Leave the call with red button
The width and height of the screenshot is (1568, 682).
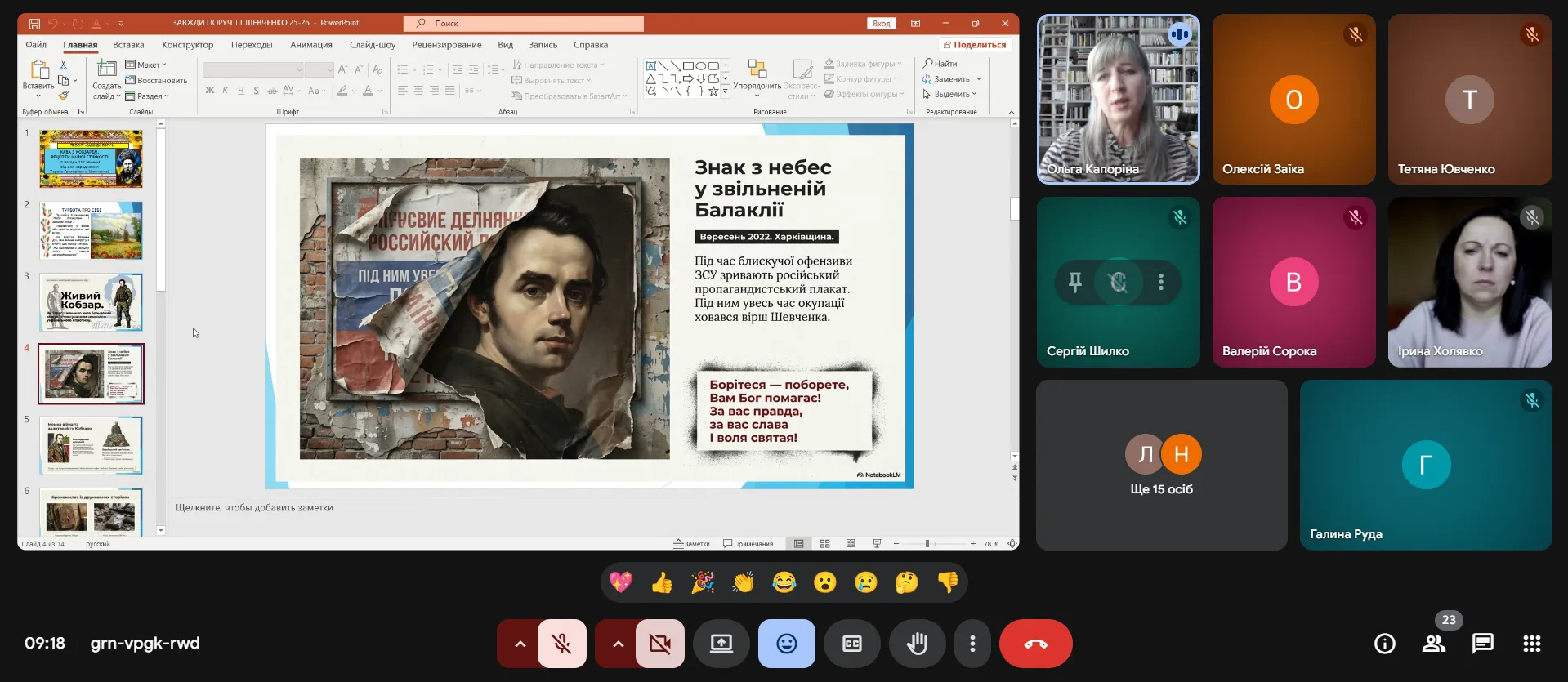pos(1035,644)
